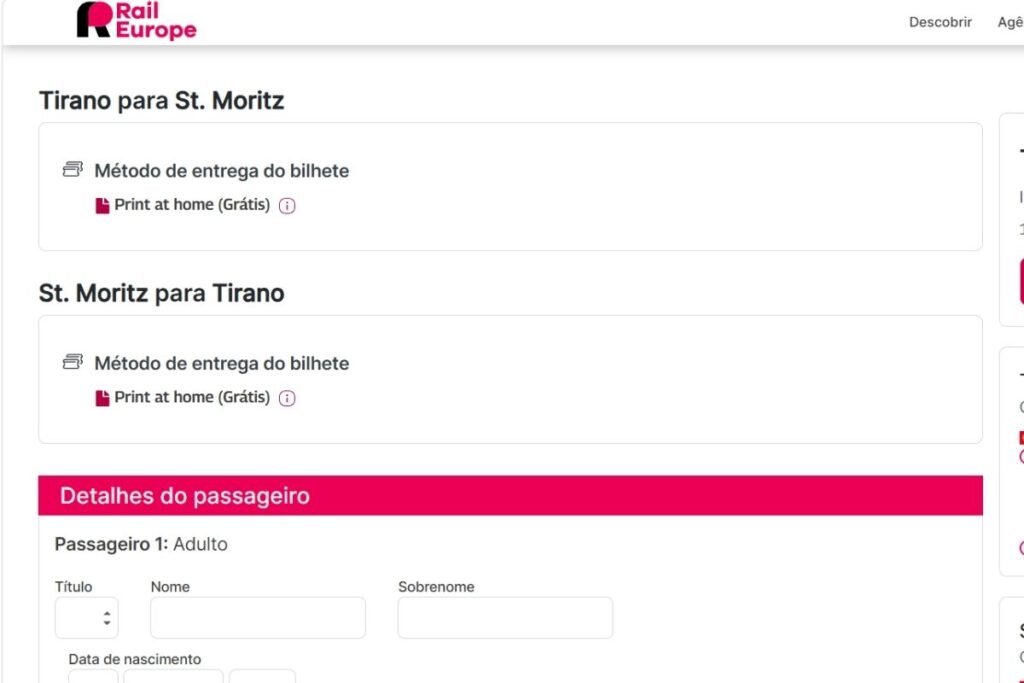Screen dimensions: 1024x683
Task: Click the Rail Europe logo
Action: point(136,21)
